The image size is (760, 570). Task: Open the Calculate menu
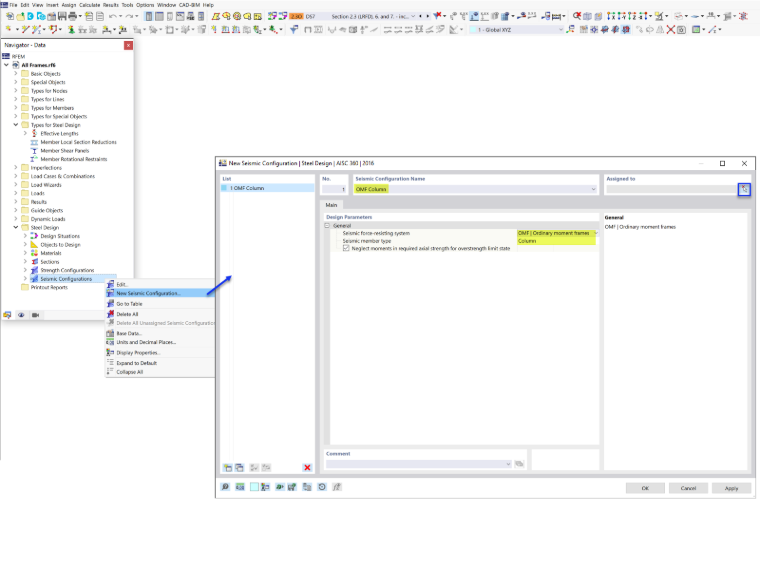coord(89,5)
